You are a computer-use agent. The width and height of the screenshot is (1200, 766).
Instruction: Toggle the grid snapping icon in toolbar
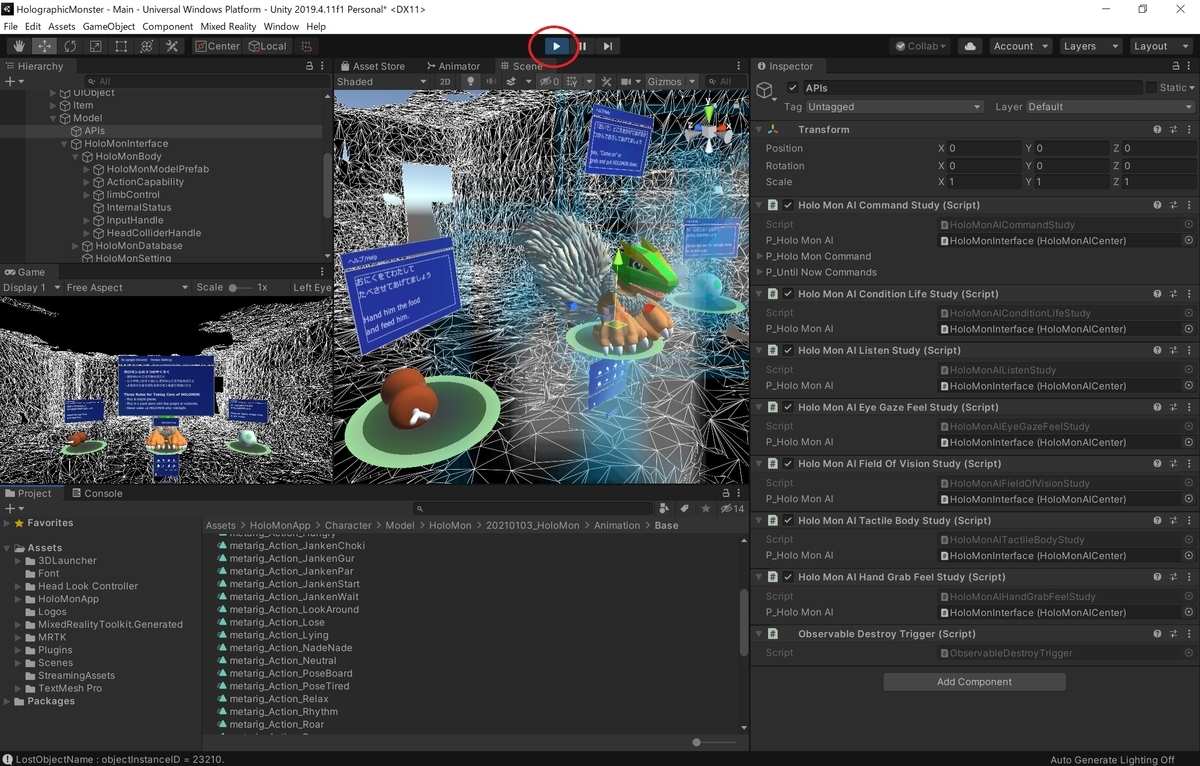click(307, 46)
